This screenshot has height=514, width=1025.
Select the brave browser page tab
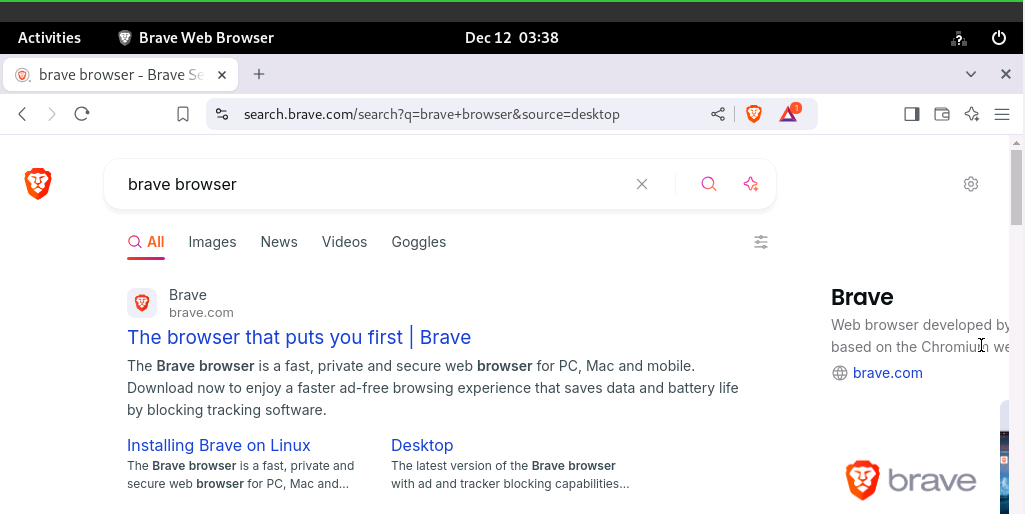[x=121, y=75]
